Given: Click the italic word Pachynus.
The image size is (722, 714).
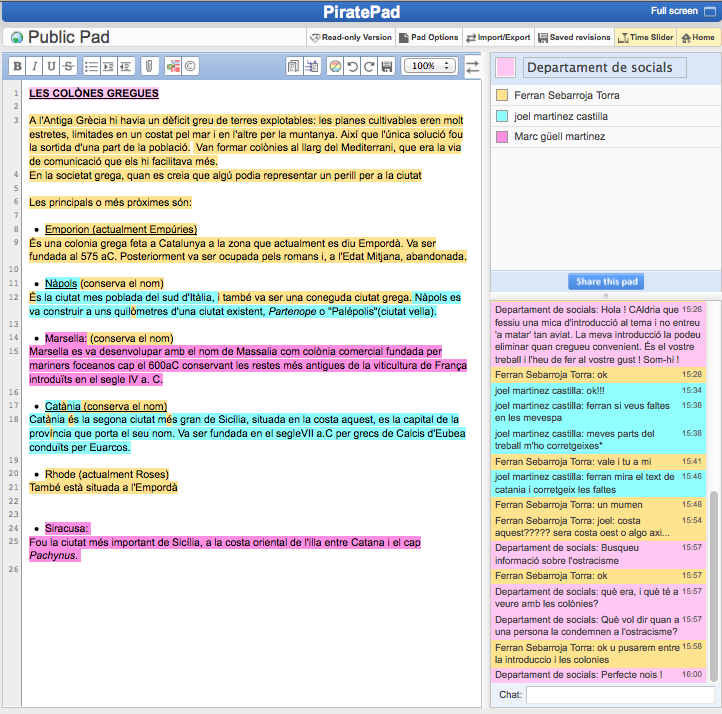Looking at the screenshot, I should [54, 556].
